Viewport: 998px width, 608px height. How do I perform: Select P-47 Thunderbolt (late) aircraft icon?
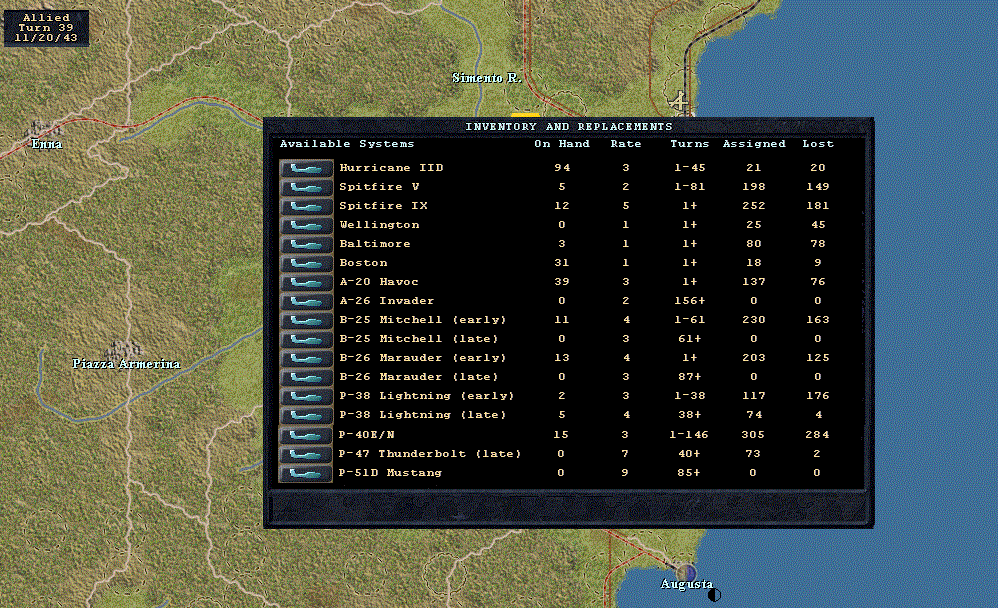(306, 454)
